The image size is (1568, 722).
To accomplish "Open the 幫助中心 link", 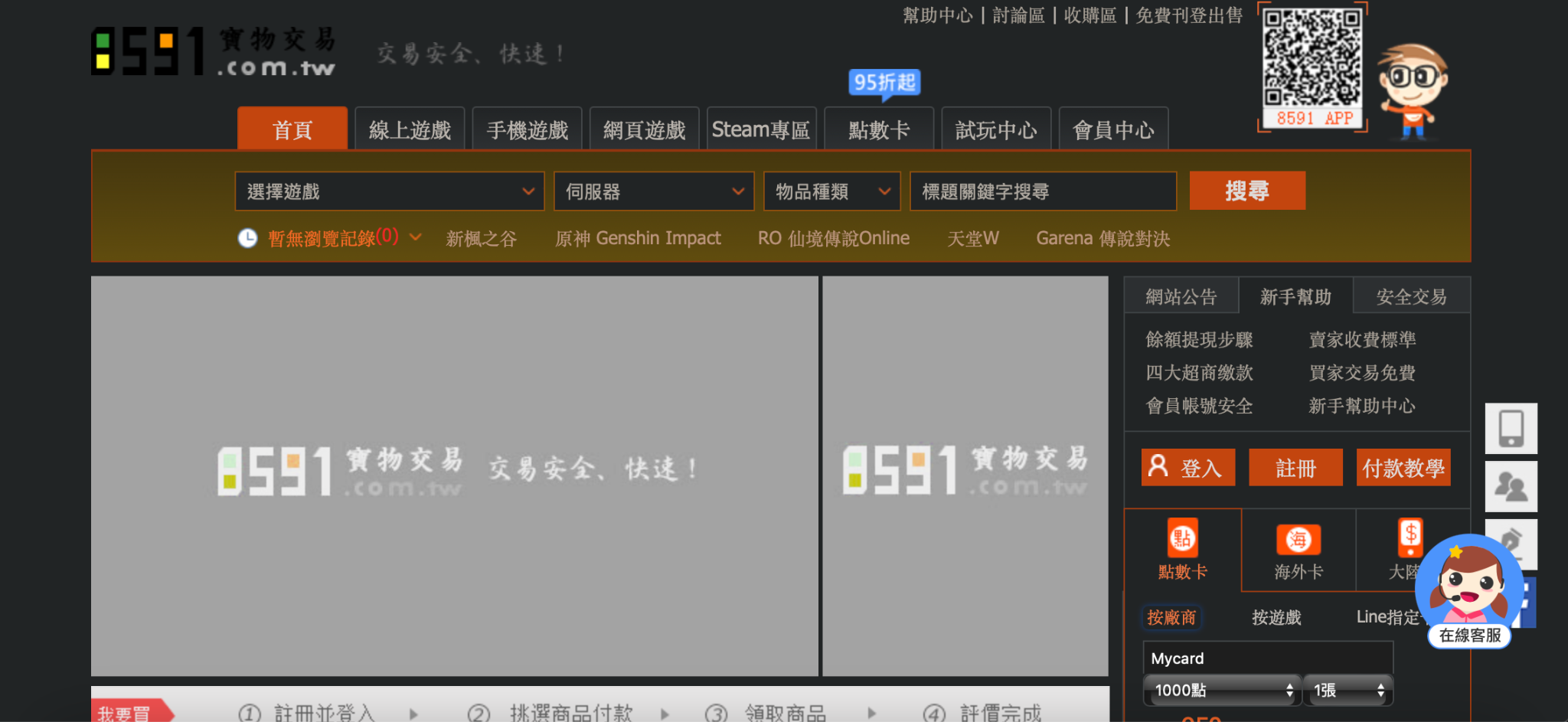I will pos(938,15).
